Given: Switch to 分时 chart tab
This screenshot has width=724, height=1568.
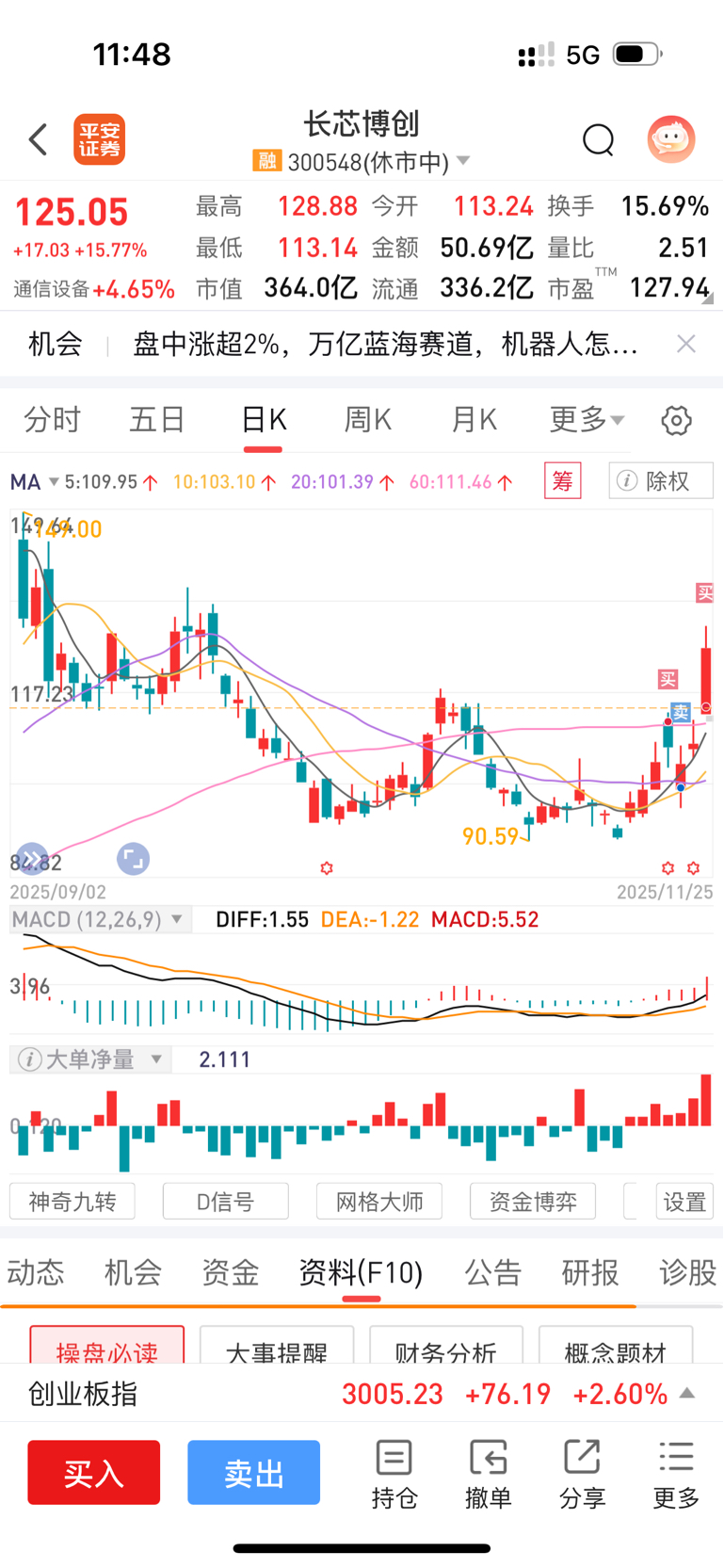Looking at the screenshot, I should tap(52, 419).
